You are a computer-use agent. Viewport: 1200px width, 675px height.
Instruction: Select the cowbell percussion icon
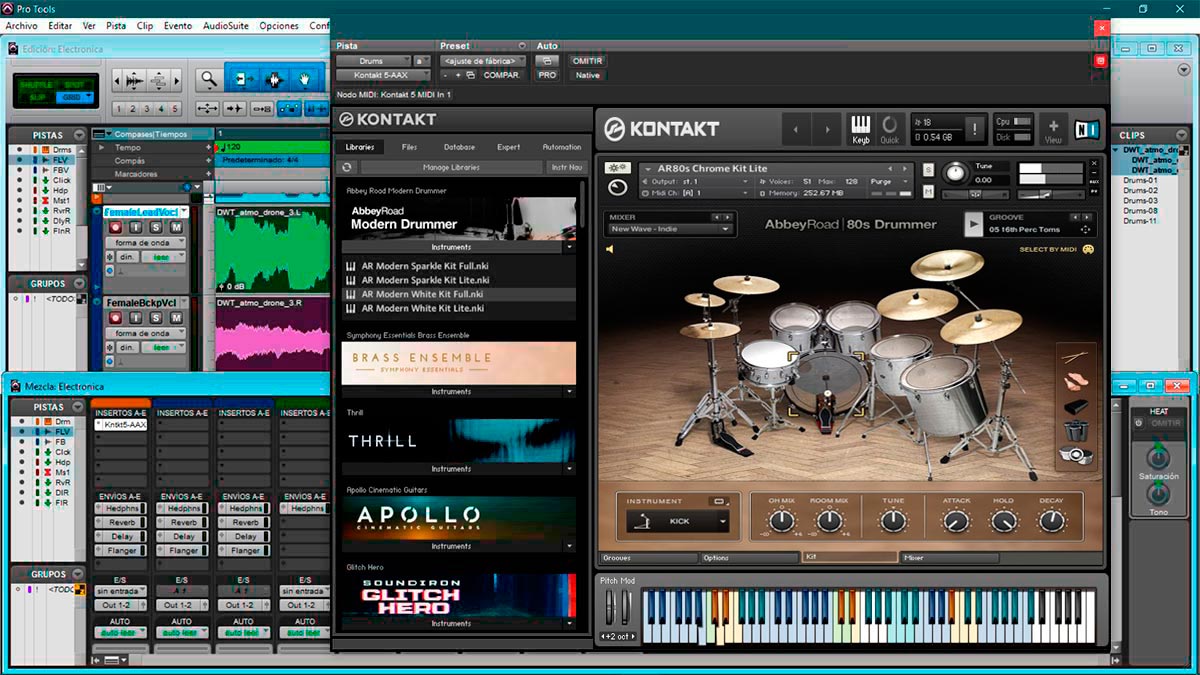point(1076,406)
